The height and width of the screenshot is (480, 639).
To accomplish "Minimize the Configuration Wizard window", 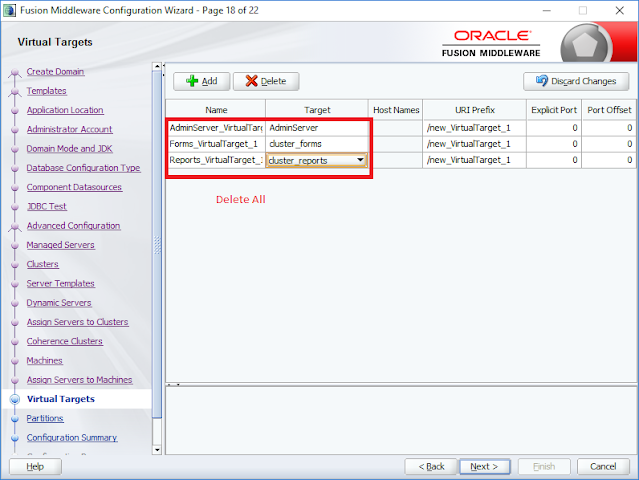I will point(546,10).
